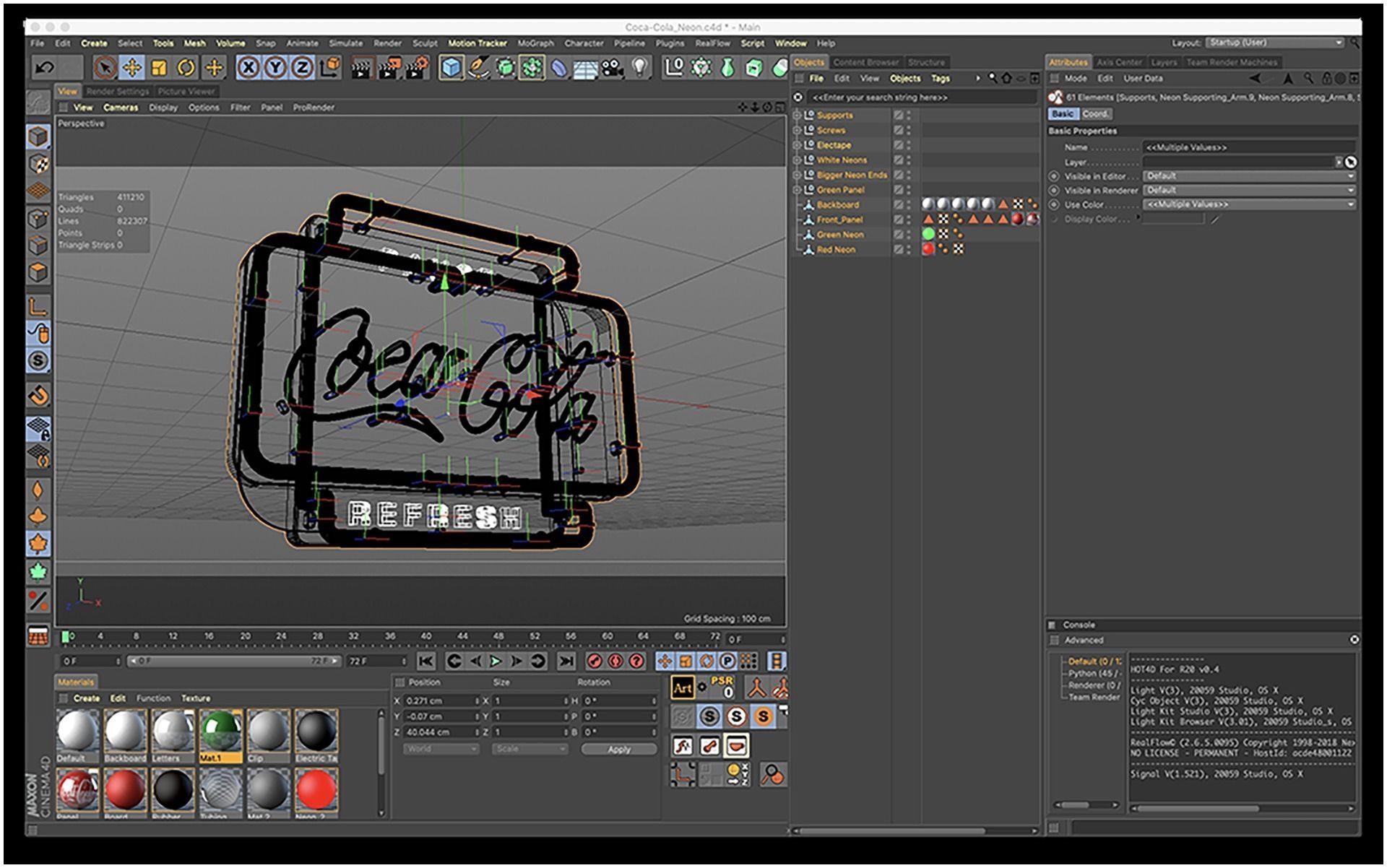The image size is (1387, 868).
Task: Open Visible in Renderer dropdown
Action: 1248,191
